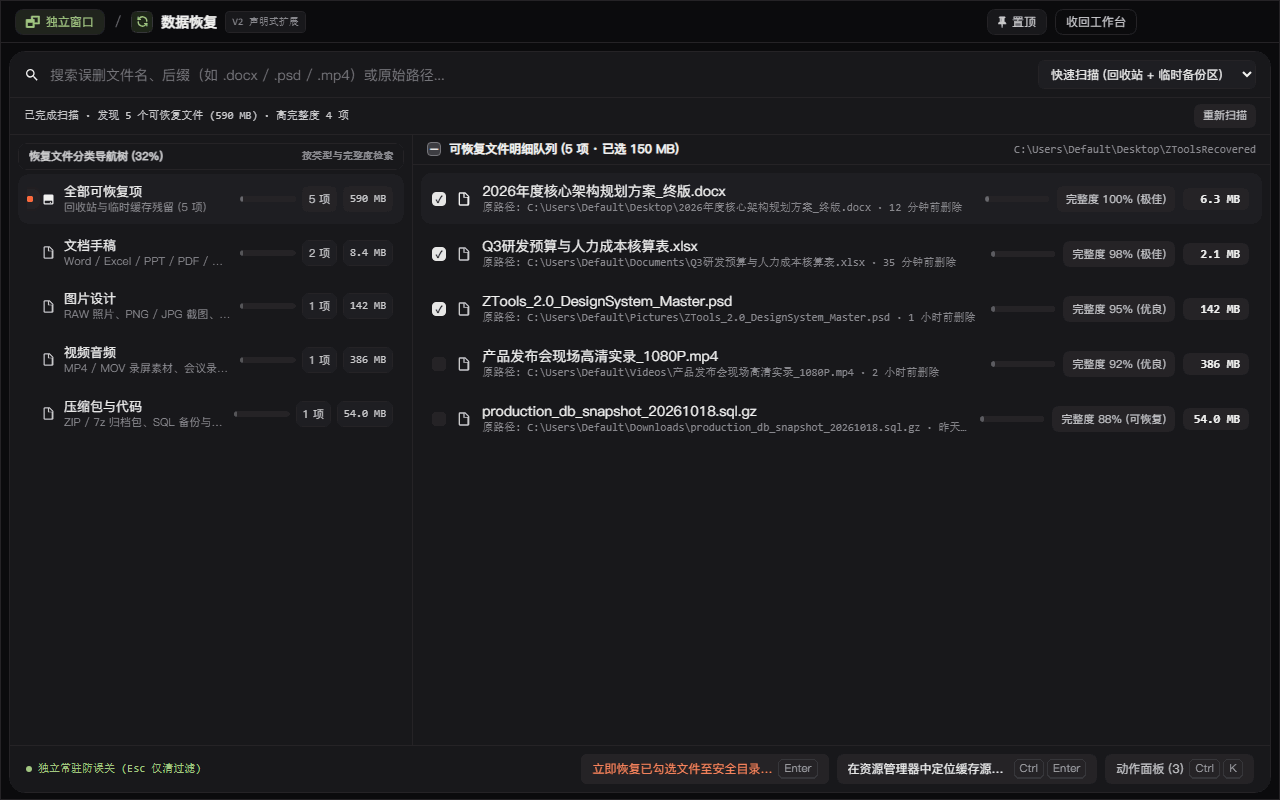Select the 视频音频 category
This screenshot has width=1280, height=800.
click(x=211, y=360)
